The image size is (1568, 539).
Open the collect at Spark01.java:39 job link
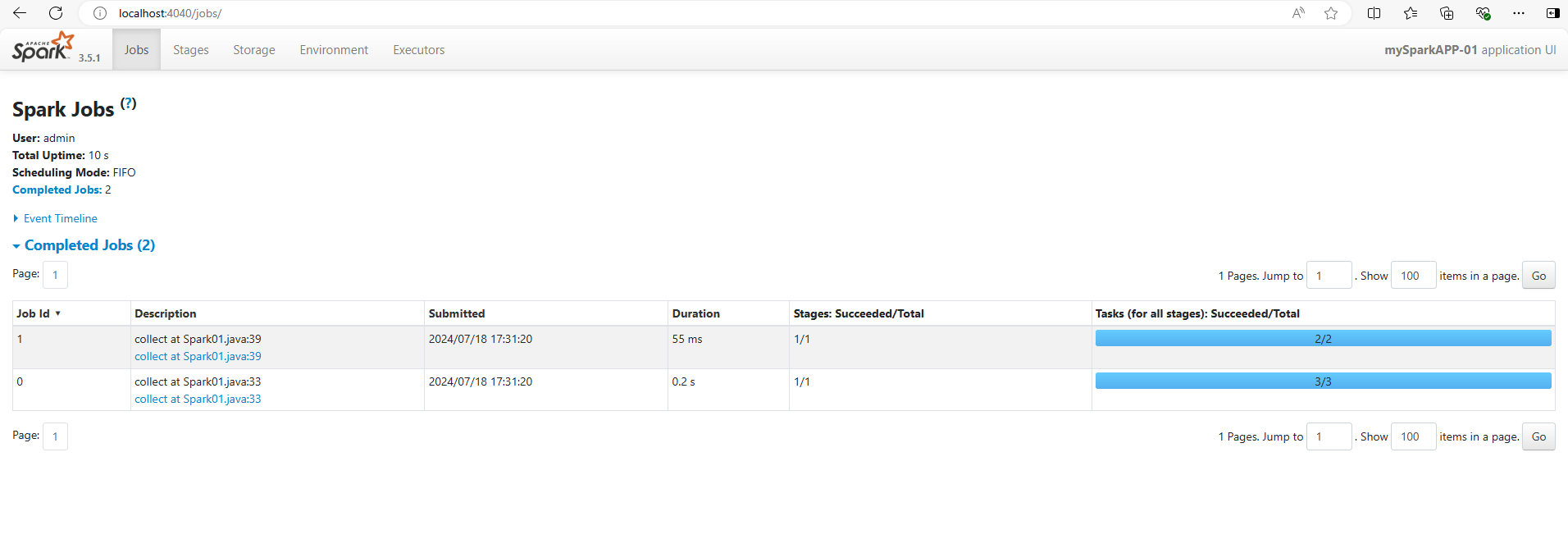point(198,356)
